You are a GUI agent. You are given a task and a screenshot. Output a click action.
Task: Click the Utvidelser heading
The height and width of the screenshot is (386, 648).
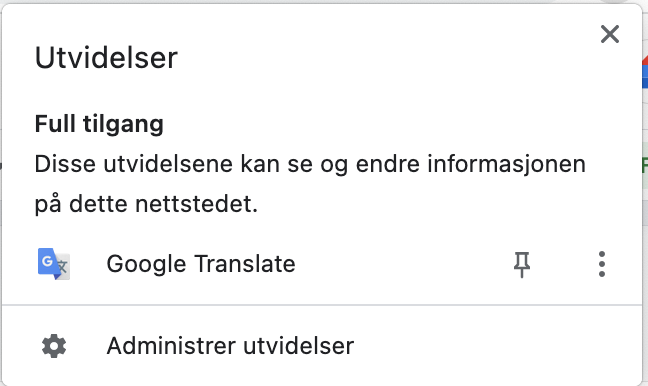(106, 57)
